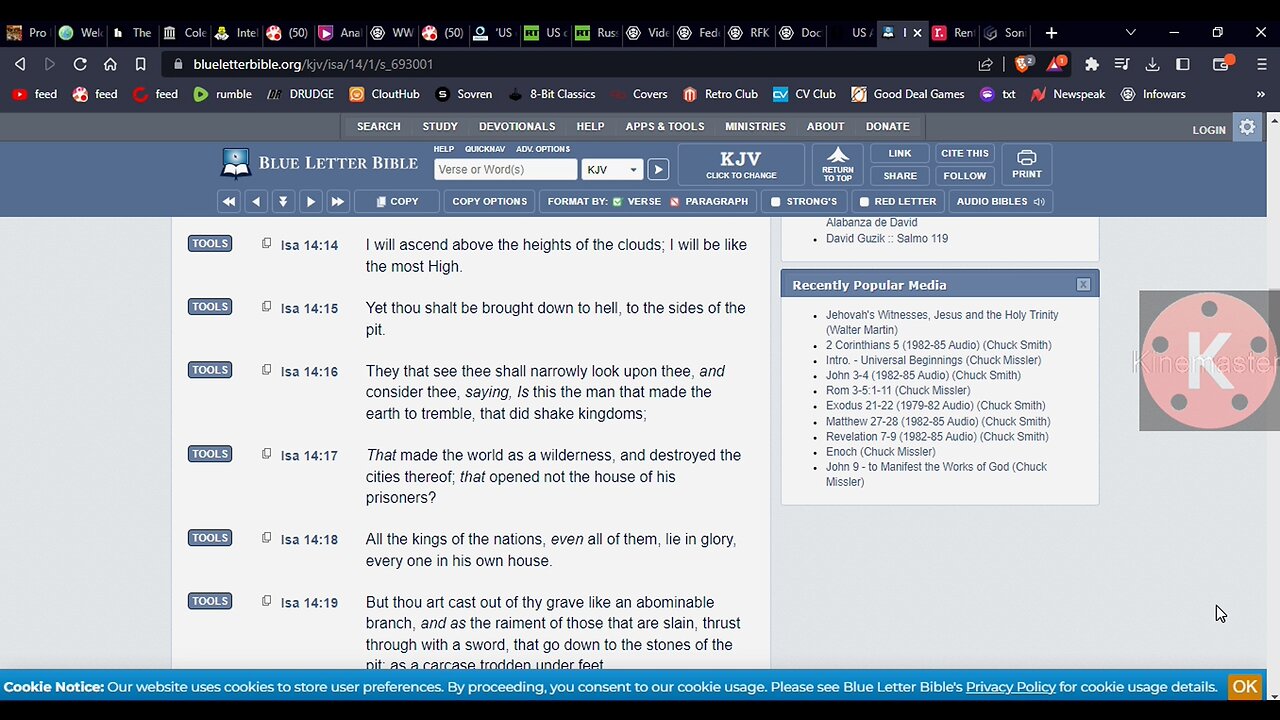Screen dimensions: 1280x720
Task: Enable the Strong's checkbox
Action: click(775, 202)
